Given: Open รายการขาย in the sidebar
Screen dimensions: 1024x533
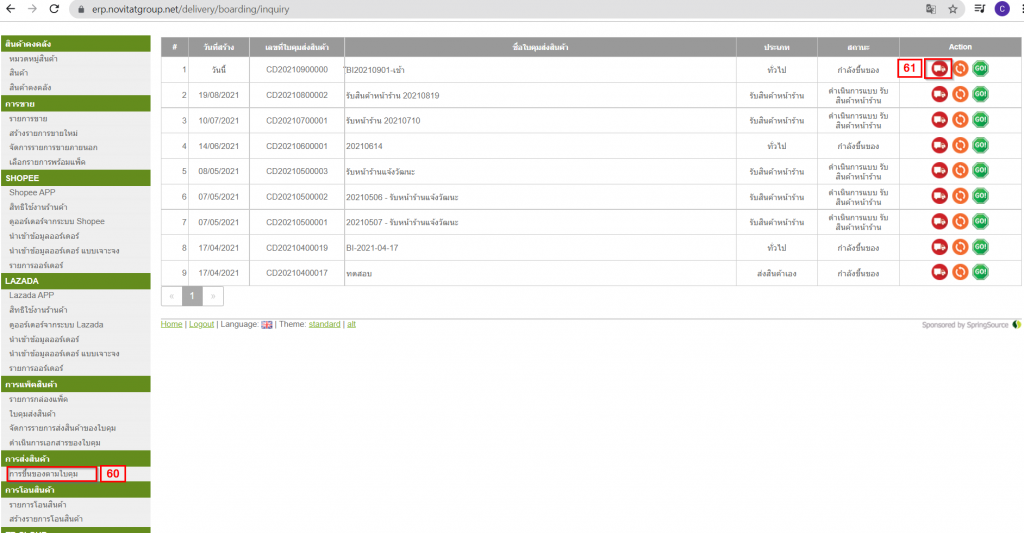Looking at the screenshot, I should point(30,118).
